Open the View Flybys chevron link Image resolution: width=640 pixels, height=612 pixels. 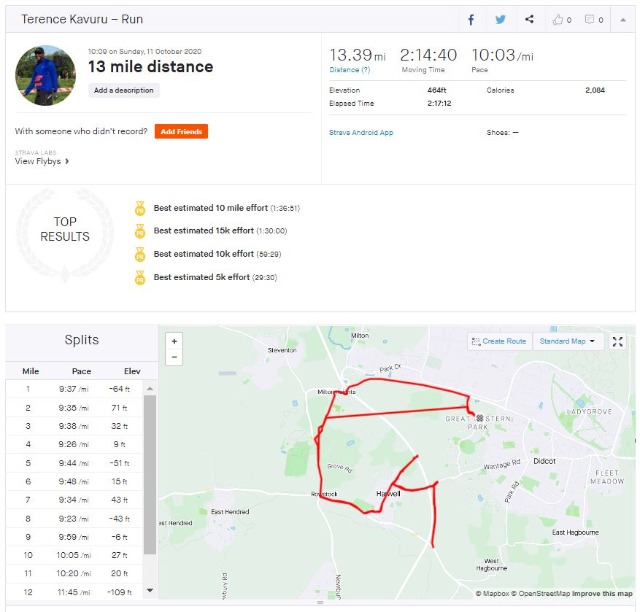pyautogui.click(x=42, y=161)
